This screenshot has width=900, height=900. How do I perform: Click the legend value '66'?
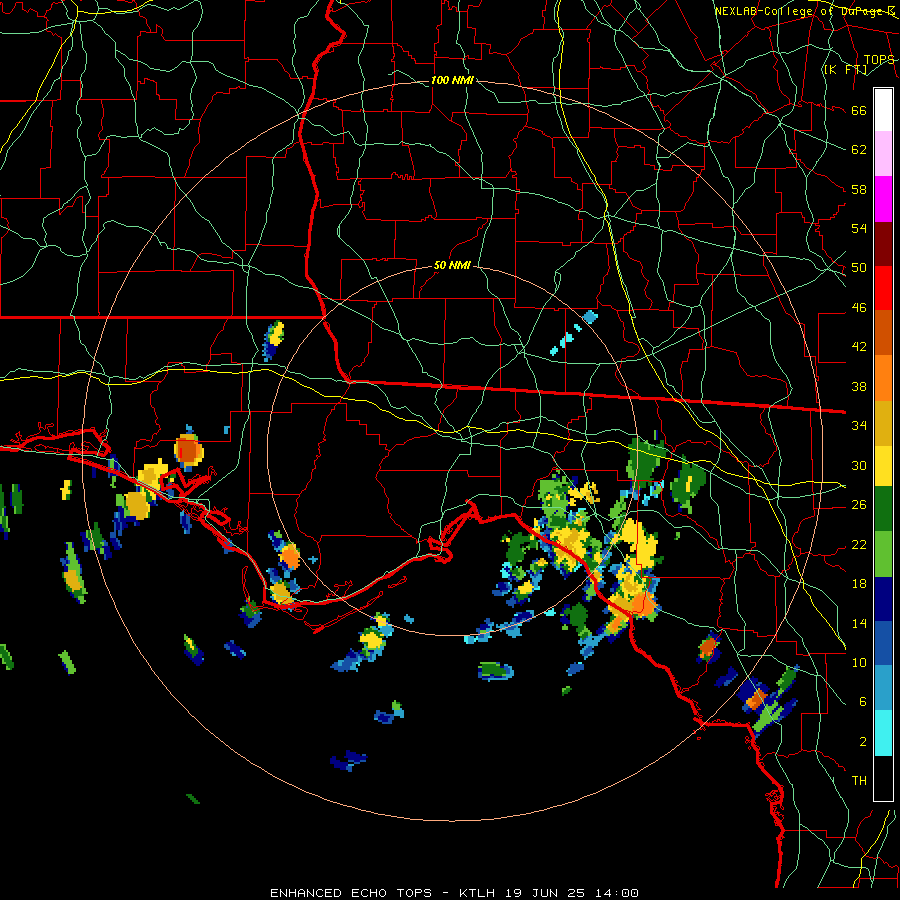859,110
